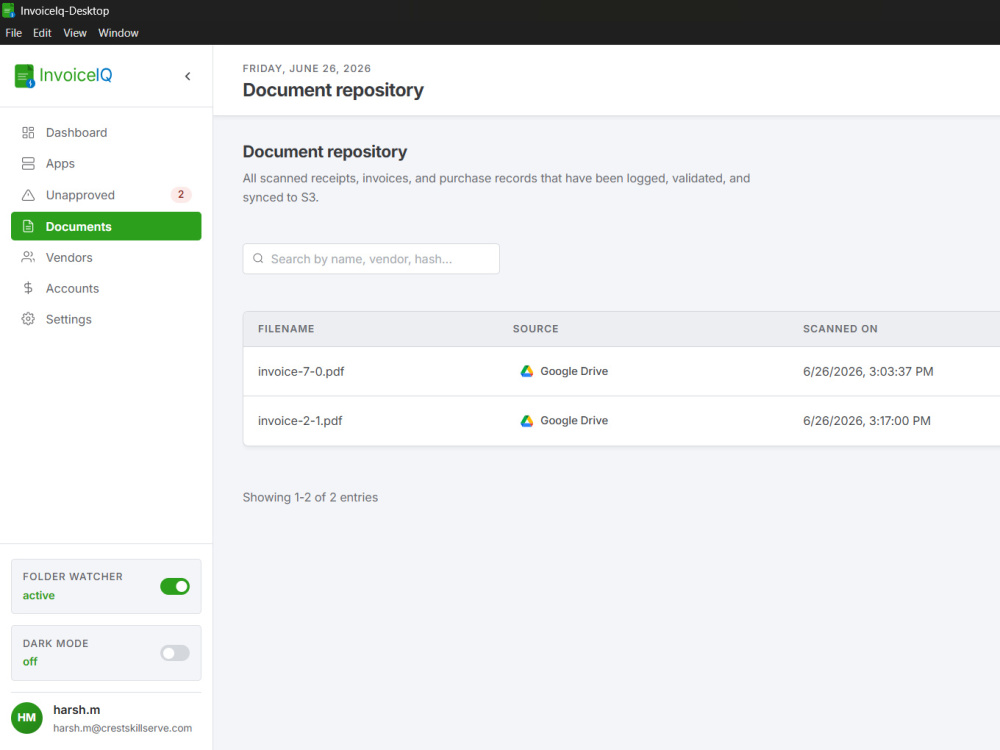1000x750 pixels.
Task: Open the Apps section
Action: pos(106,164)
